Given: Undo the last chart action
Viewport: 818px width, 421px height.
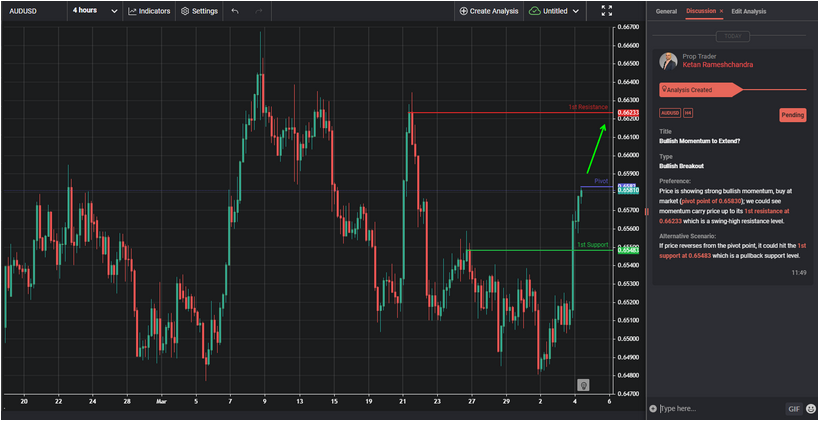Looking at the screenshot, I should pos(235,11).
